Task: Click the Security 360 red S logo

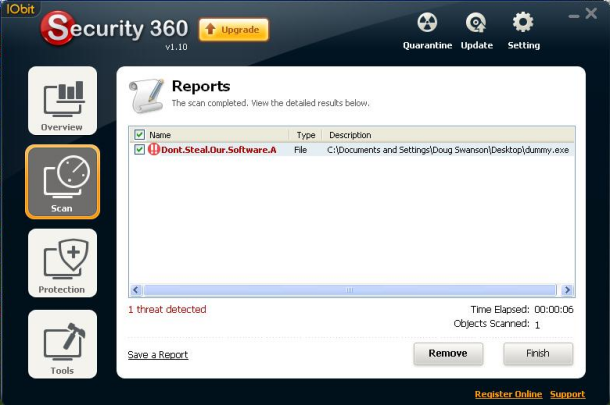Action: pos(58,28)
